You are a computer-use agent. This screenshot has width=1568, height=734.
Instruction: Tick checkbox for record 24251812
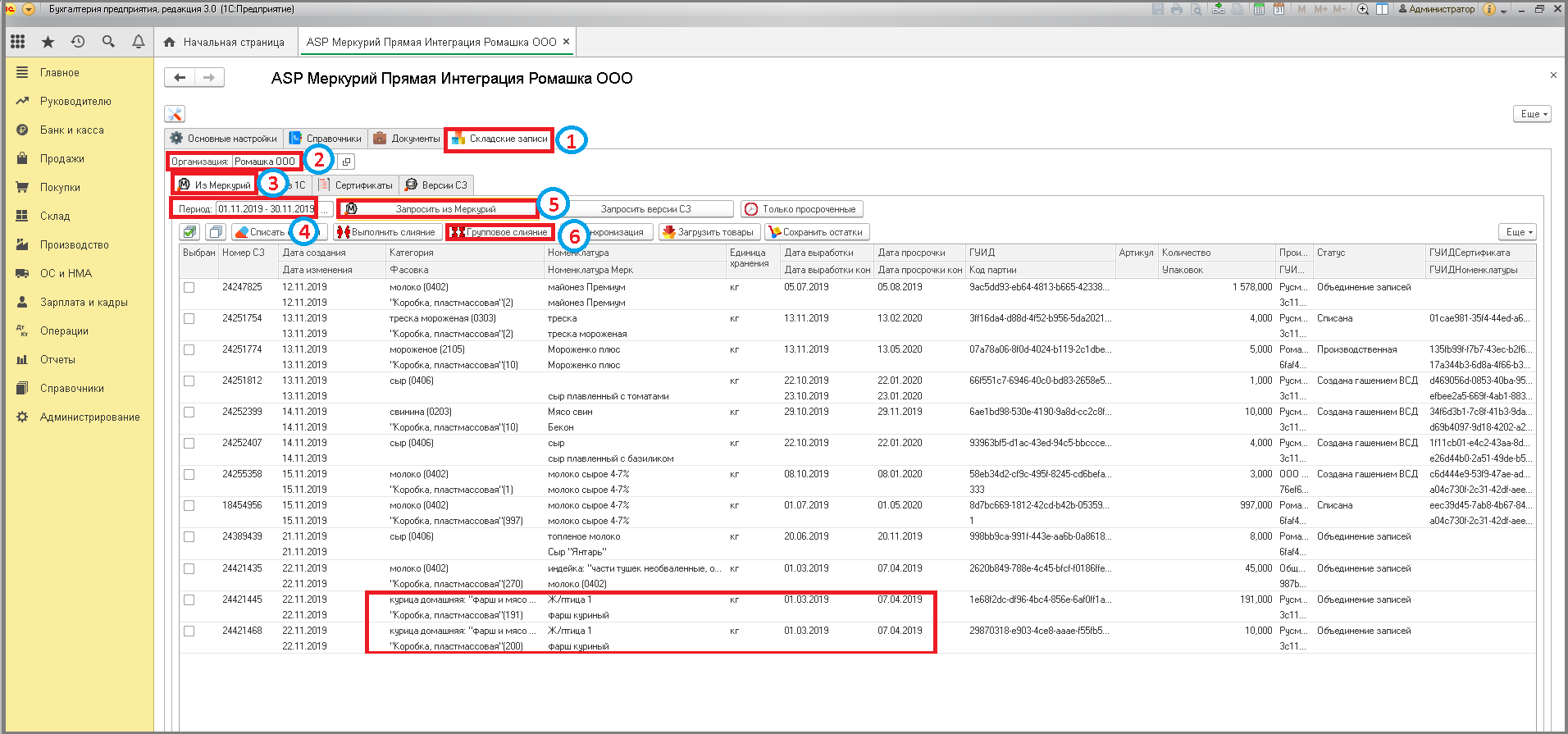189,381
